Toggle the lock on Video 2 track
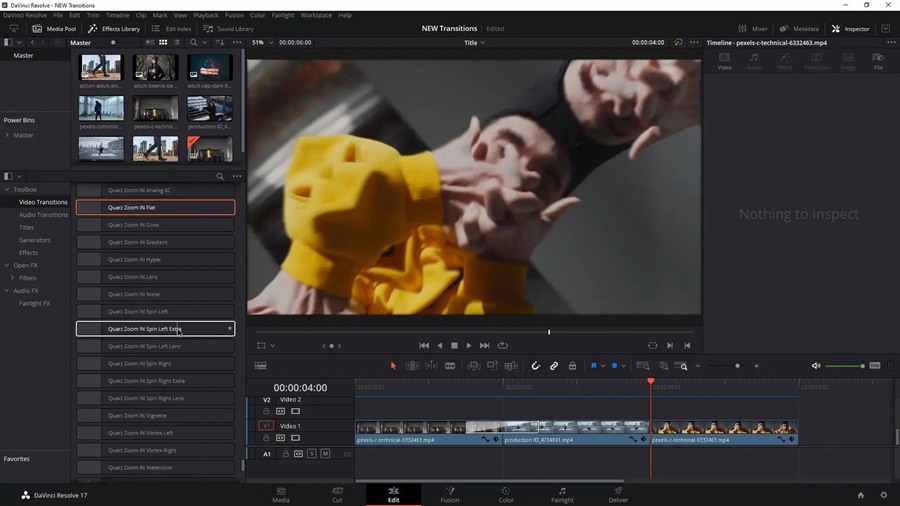This screenshot has height=506, width=900. pyautogui.click(x=266, y=411)
